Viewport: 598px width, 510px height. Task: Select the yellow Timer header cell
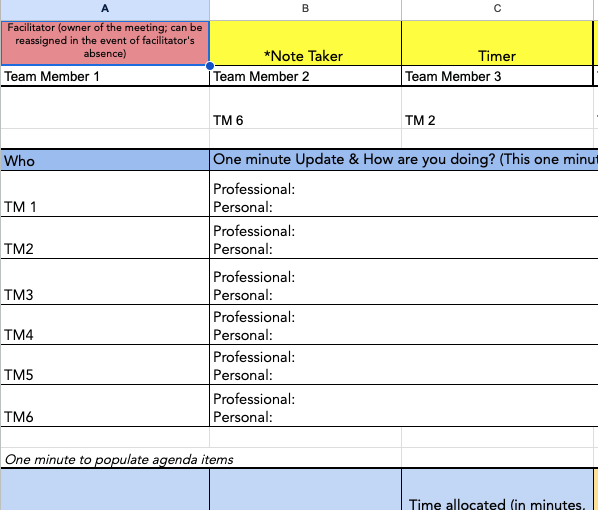tap(497, 43)
